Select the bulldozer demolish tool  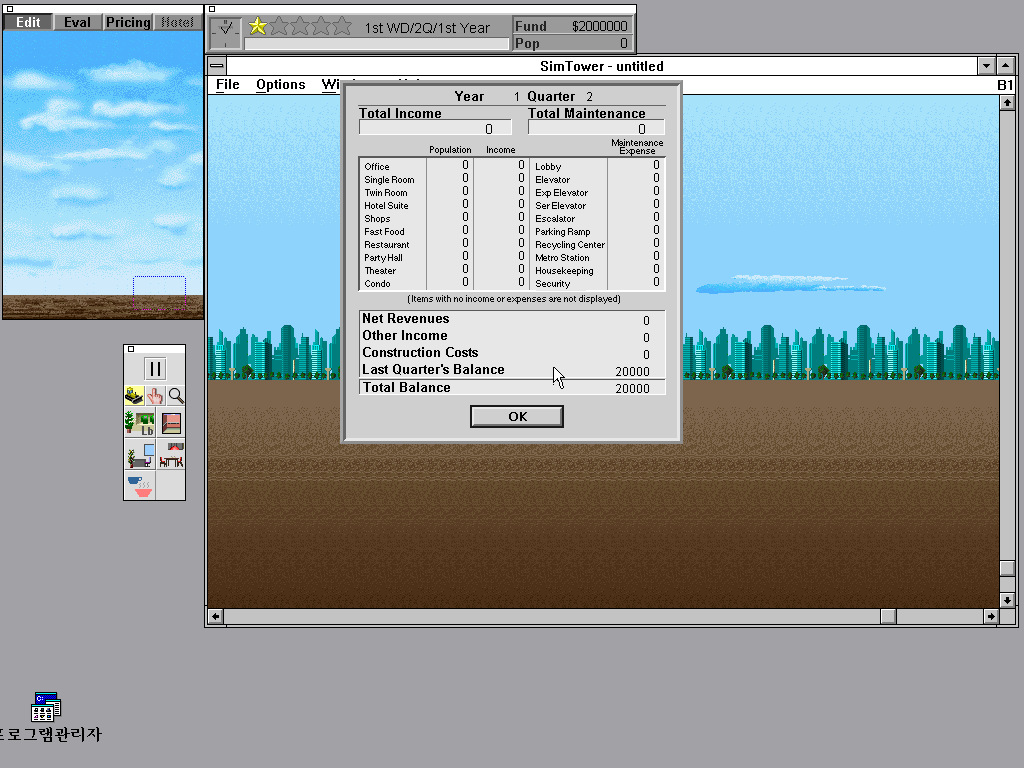[x=135, y=396]
